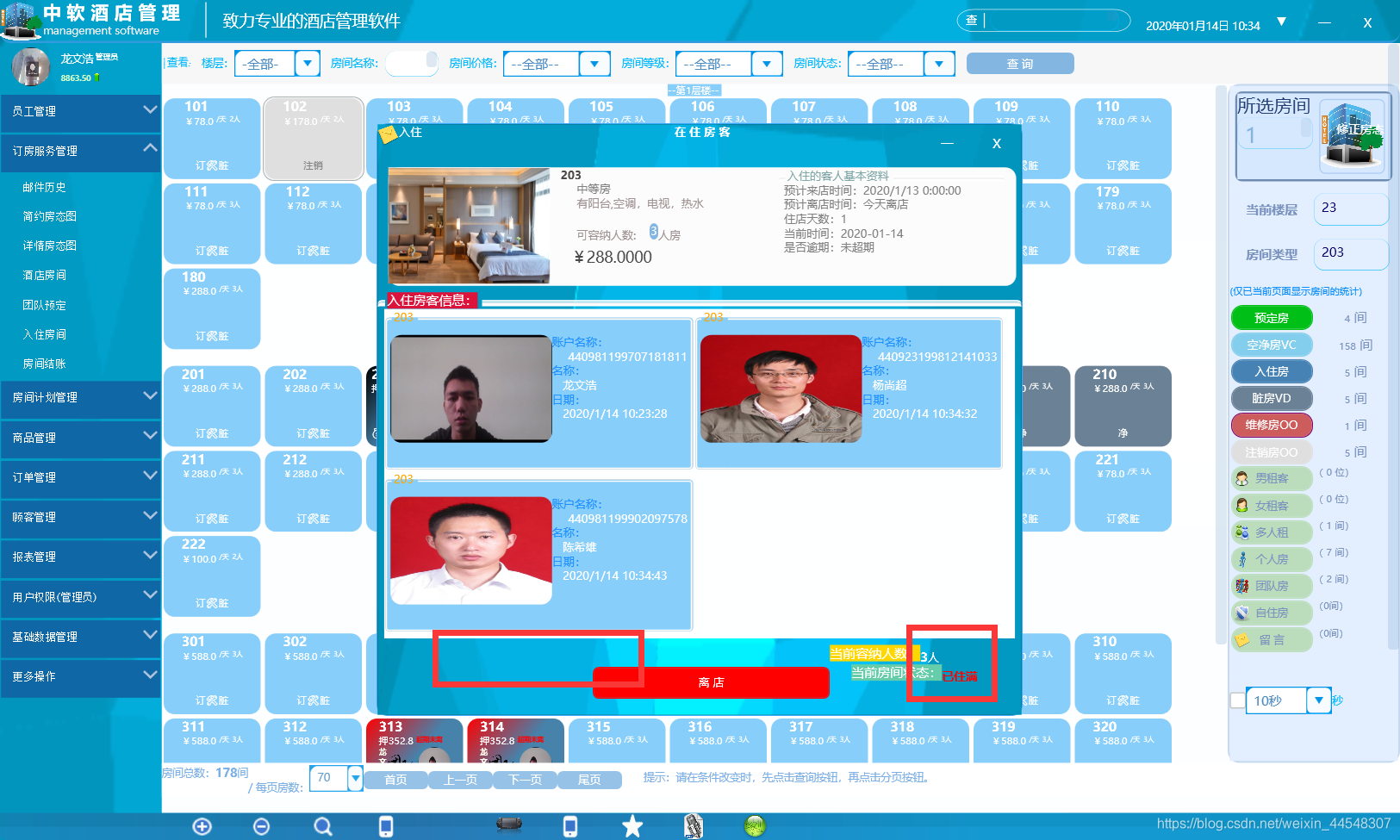Open the 10秒 refresh interval dropdown
Image resolution: width=1400 pixels, height=840 pixels.
pos(1319,700)
